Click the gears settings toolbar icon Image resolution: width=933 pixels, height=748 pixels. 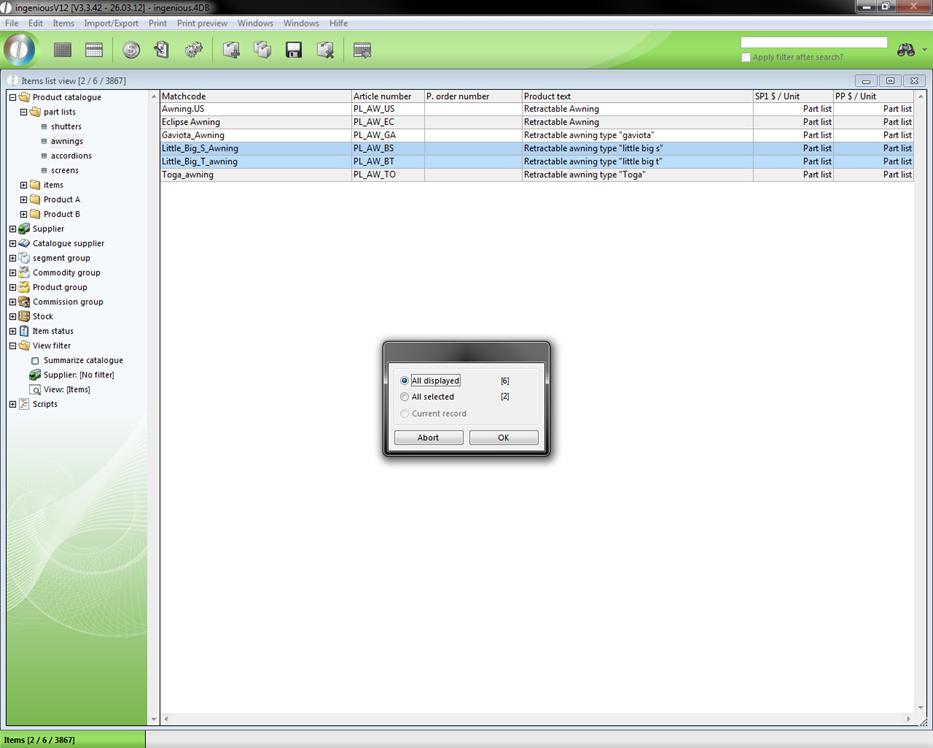(x=194, y=50)
